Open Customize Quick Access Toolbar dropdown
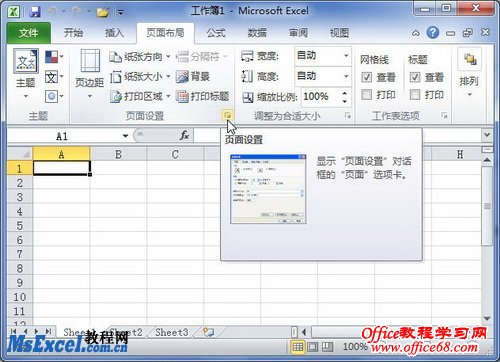This screenshot has width=500, height=362. tap(121, 13)
